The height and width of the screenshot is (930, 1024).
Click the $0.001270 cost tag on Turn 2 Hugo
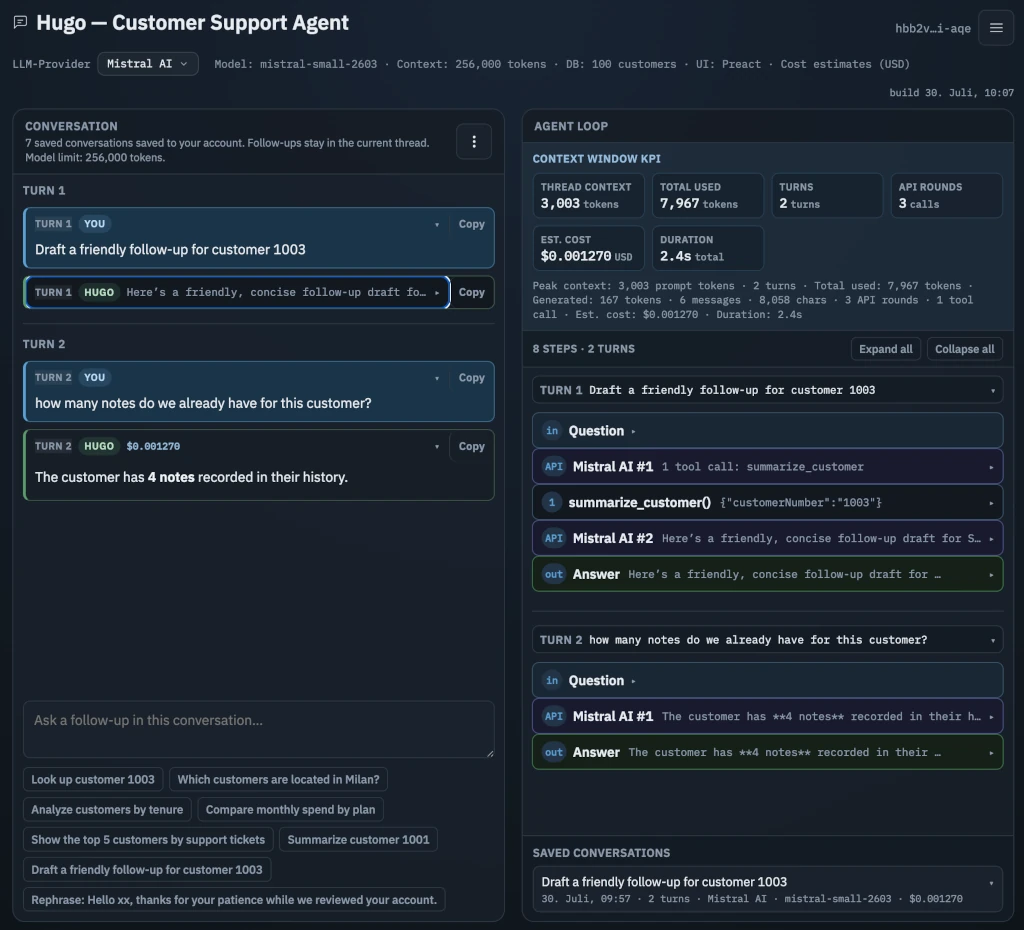click(153, 446)
